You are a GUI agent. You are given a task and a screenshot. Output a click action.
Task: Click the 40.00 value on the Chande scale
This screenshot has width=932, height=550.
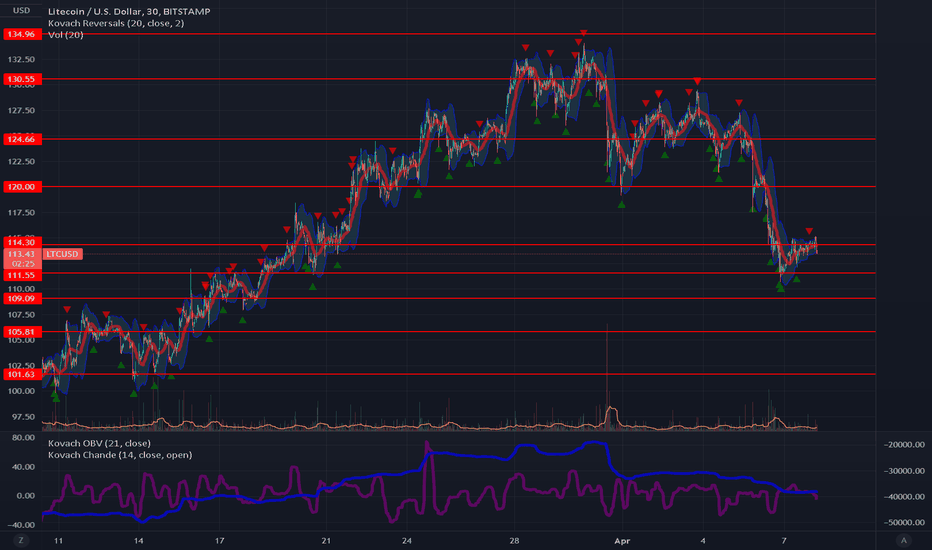pyautogui.click(x=24, y=467)
